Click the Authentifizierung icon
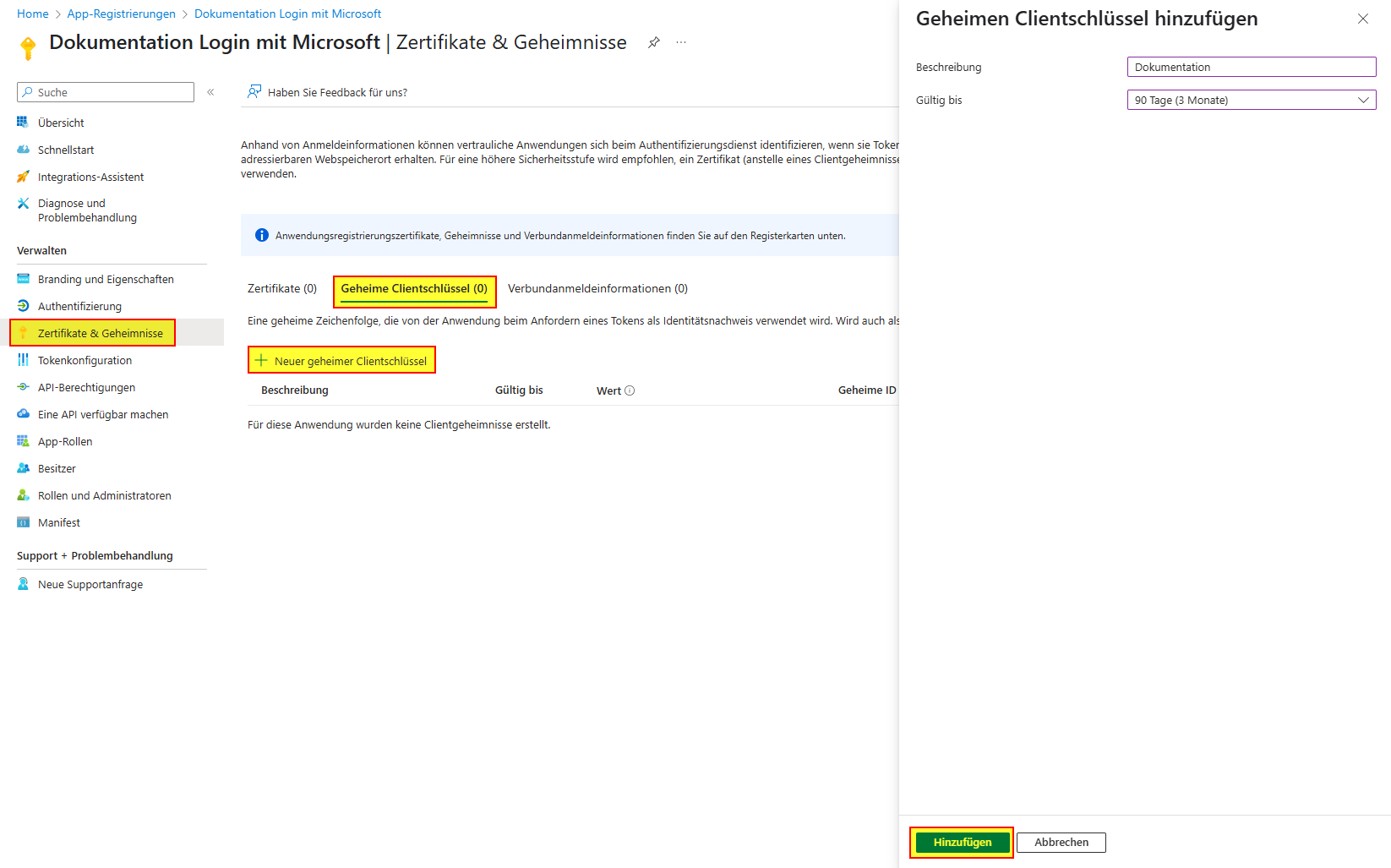 click(23, 306)
